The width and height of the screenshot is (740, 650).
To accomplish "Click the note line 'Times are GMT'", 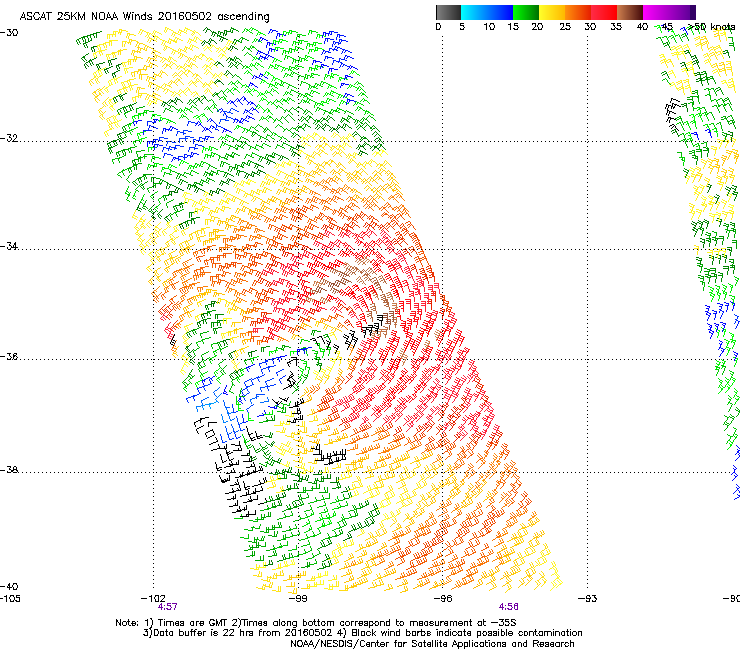I will click(193, 623).
